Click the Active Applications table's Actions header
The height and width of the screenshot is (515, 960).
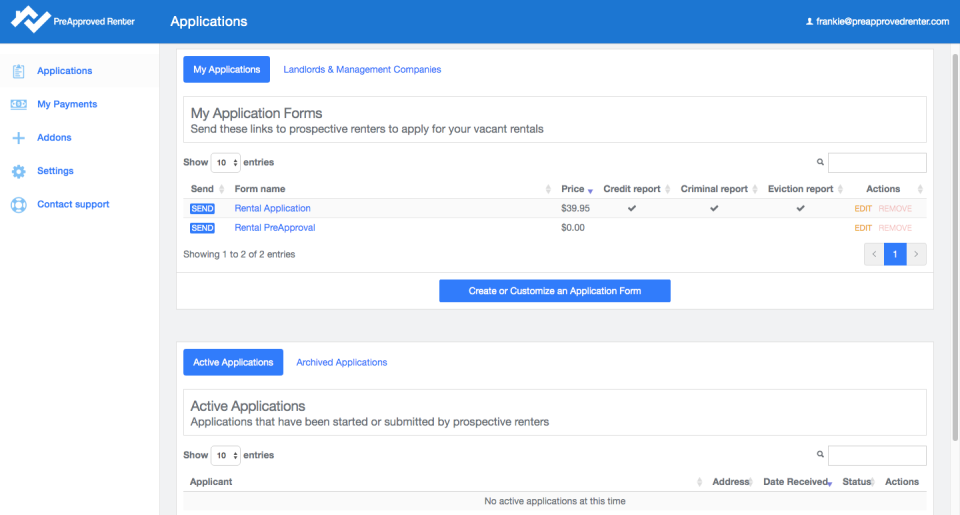902,482
